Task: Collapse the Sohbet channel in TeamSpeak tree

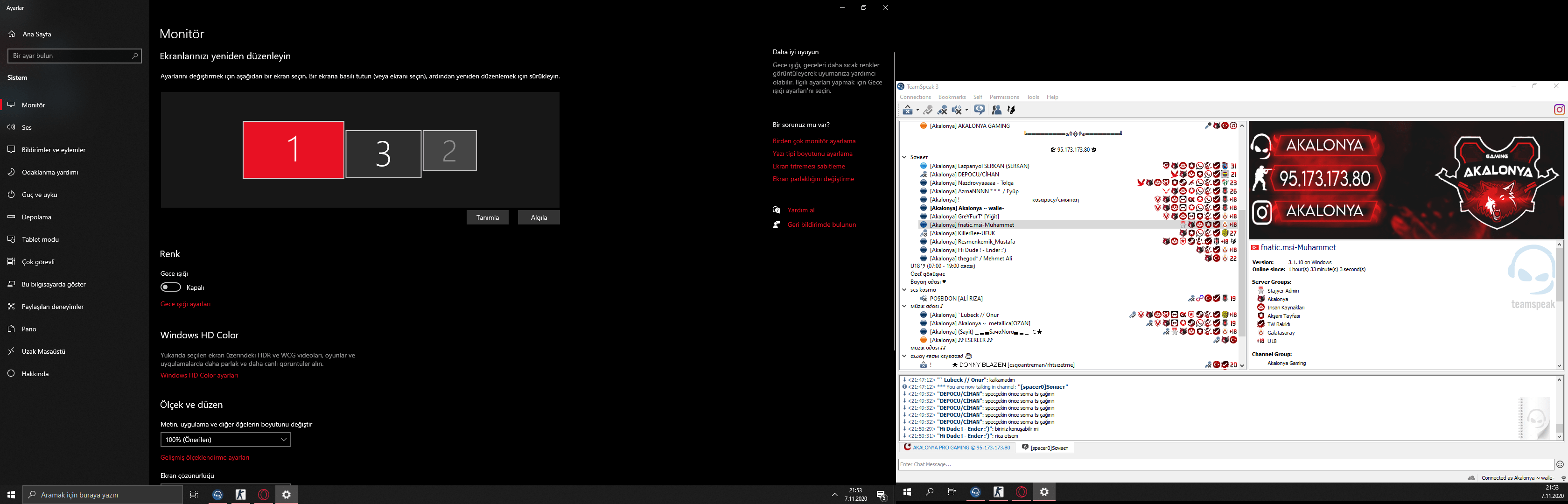Action: (x=904, y=157)
